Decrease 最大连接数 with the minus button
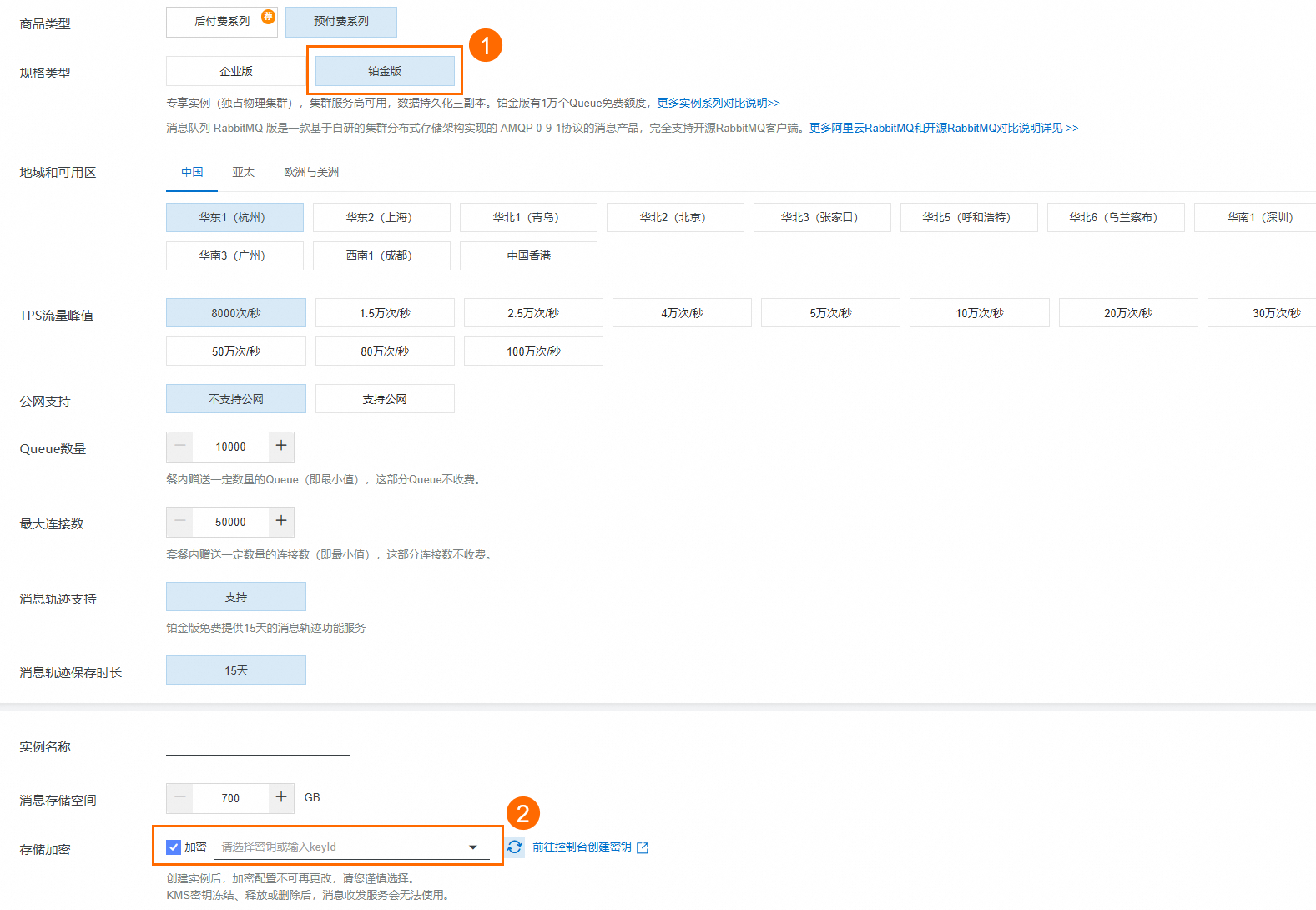Screen dimensions: 1316x910 coord(179,522)
